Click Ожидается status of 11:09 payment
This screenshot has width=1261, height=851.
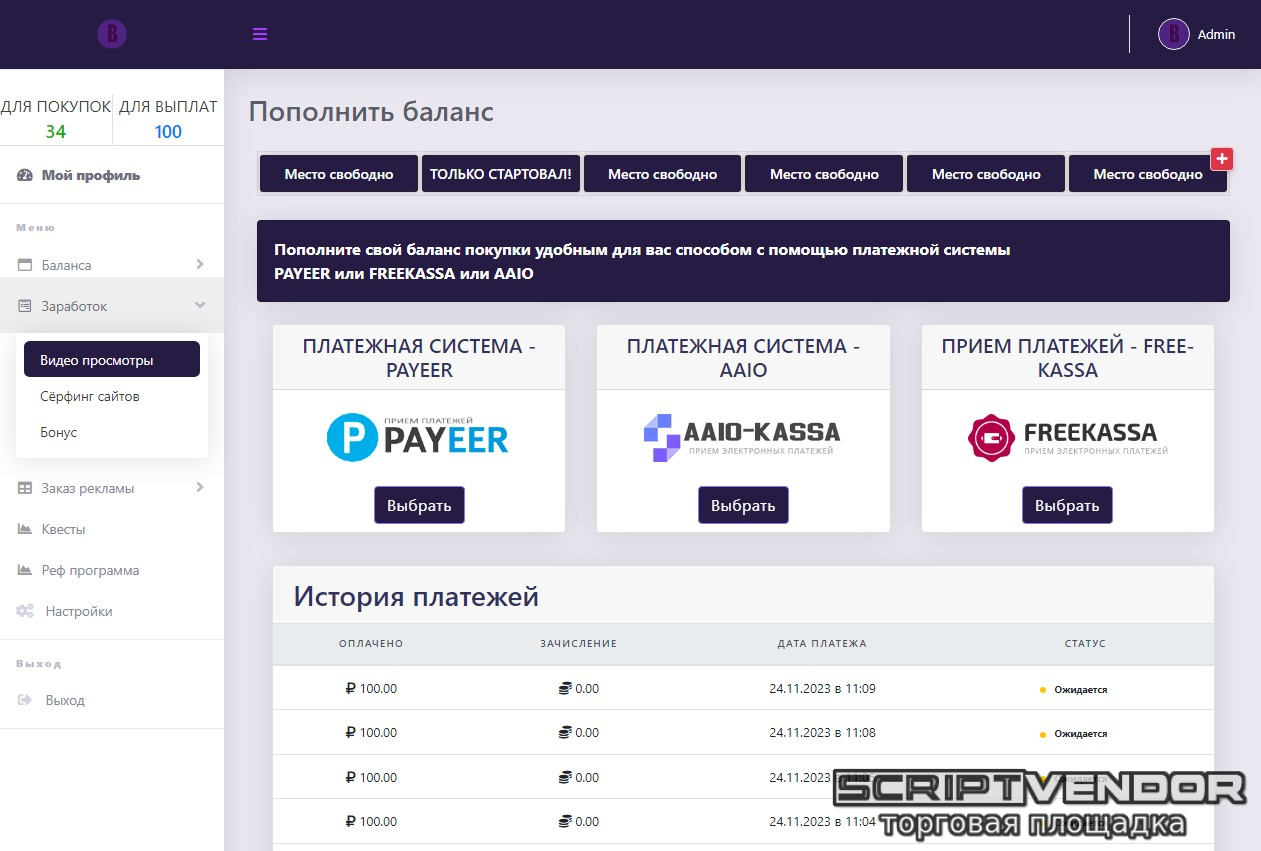click(1080, 689)
